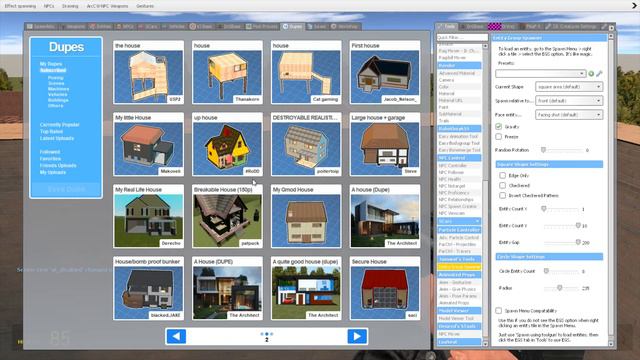Viewport: 640px width, 360px height.
Task: Collapse the NPC Control tool category
Action: pyautogui.click(x=459, y=158)
